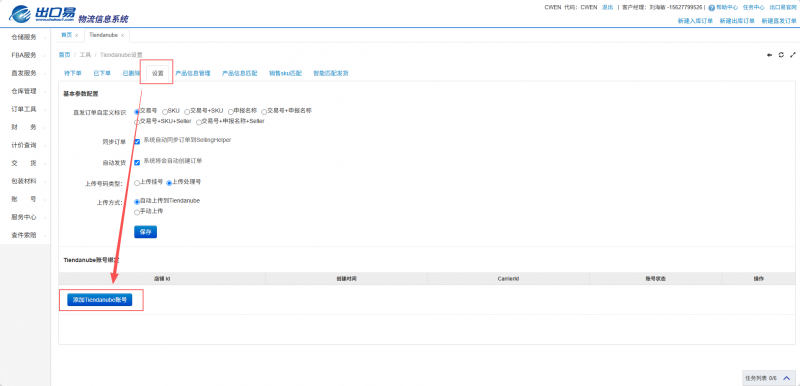Switch to the 智能匹配发货 tab
The image size is (800, 386).
[x=331, y=73]
